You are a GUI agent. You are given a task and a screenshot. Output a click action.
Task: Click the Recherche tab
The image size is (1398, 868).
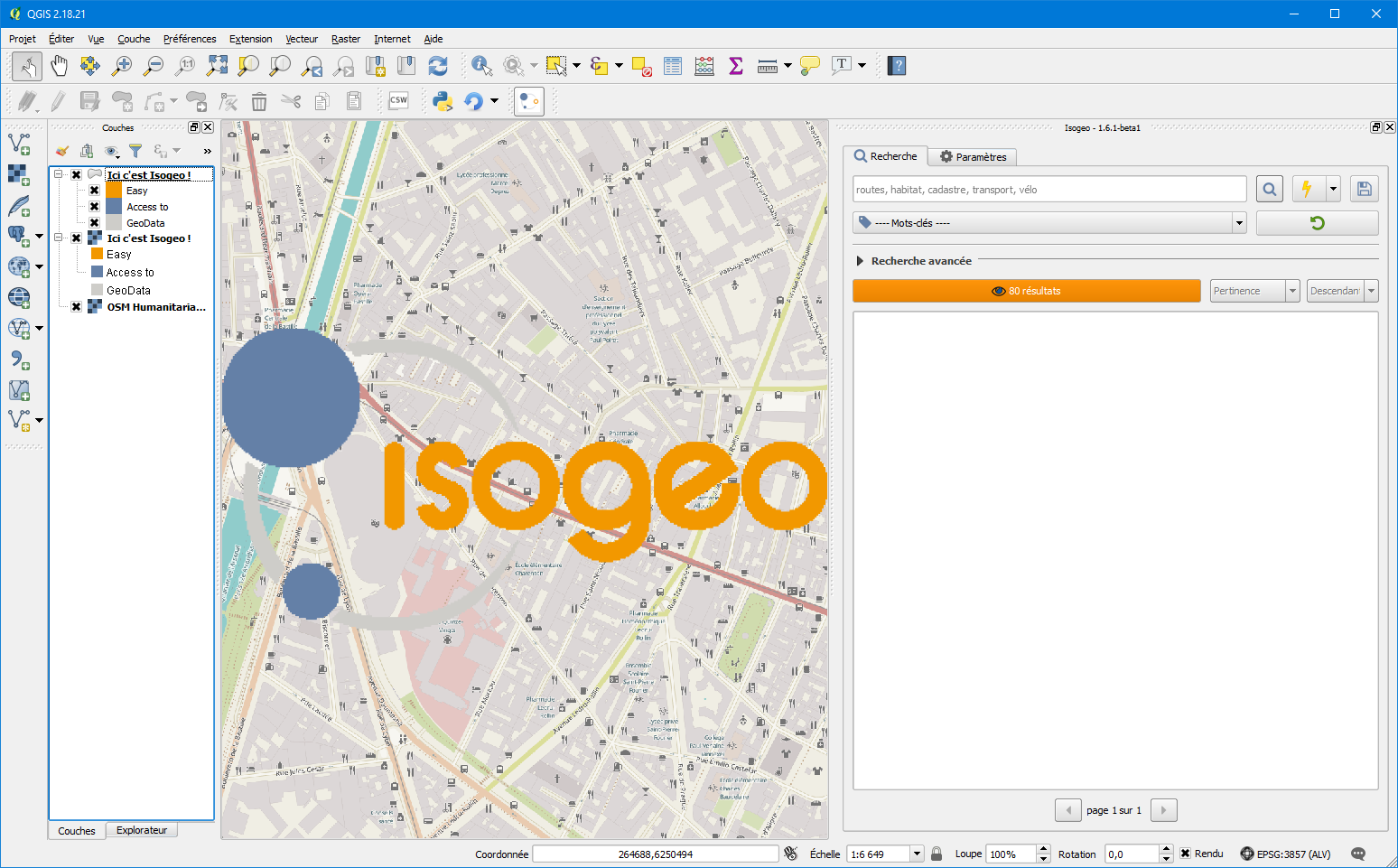tap(885, 156)
